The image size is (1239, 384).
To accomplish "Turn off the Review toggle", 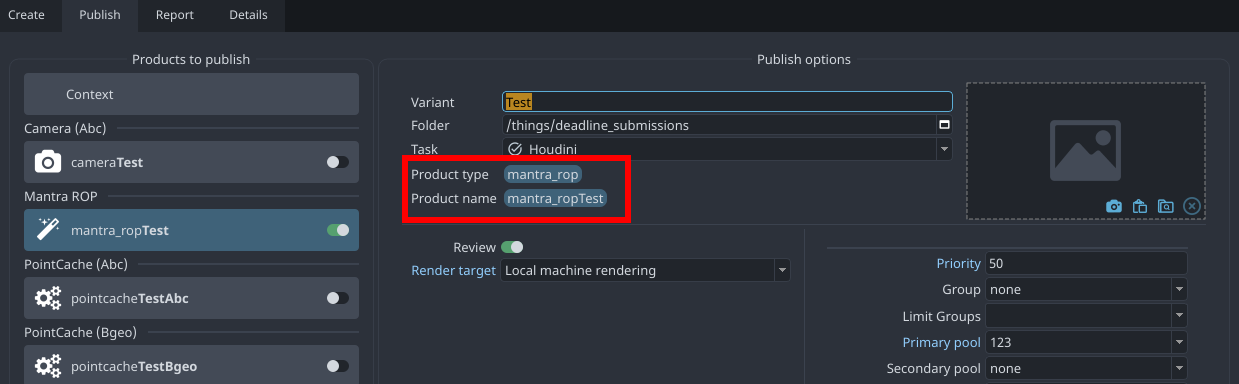I will point(512,247).
